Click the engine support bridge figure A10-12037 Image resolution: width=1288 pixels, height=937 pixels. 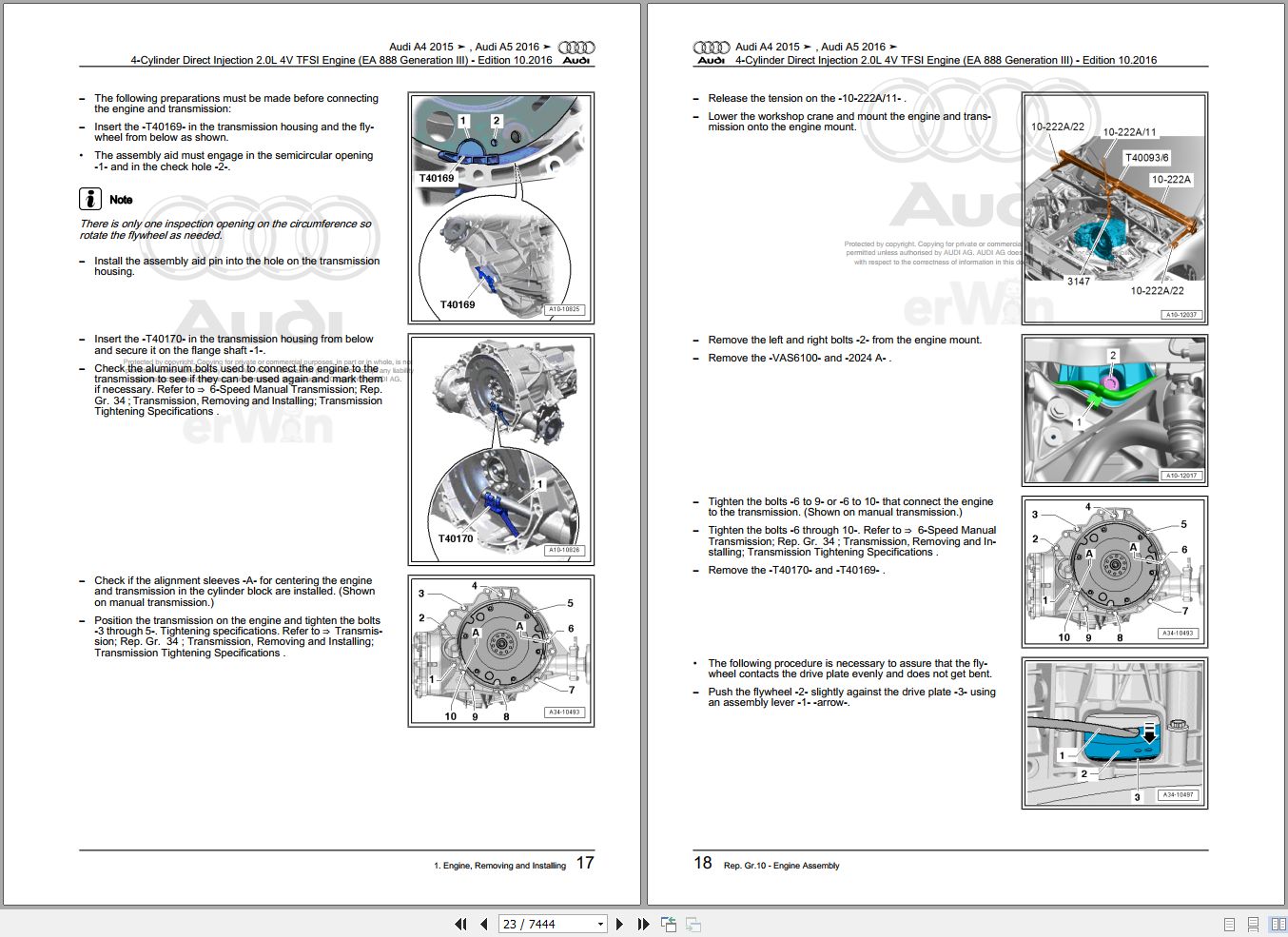pyautogui.click(x=1115, y=208)
